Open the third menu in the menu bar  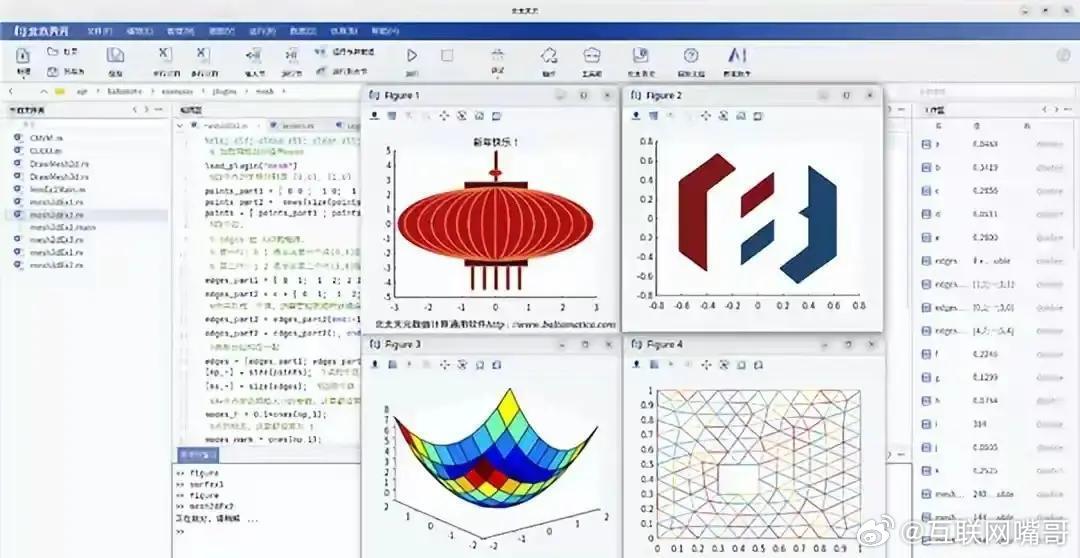point(180,31)
